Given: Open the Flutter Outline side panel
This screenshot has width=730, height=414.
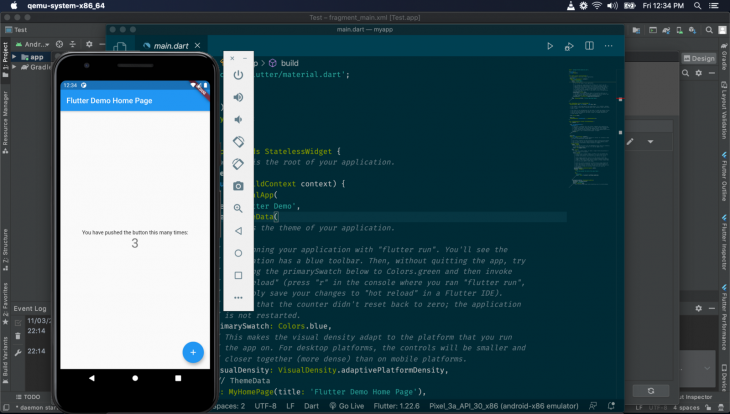Looking at the screenshot, I should click(723, 176).
